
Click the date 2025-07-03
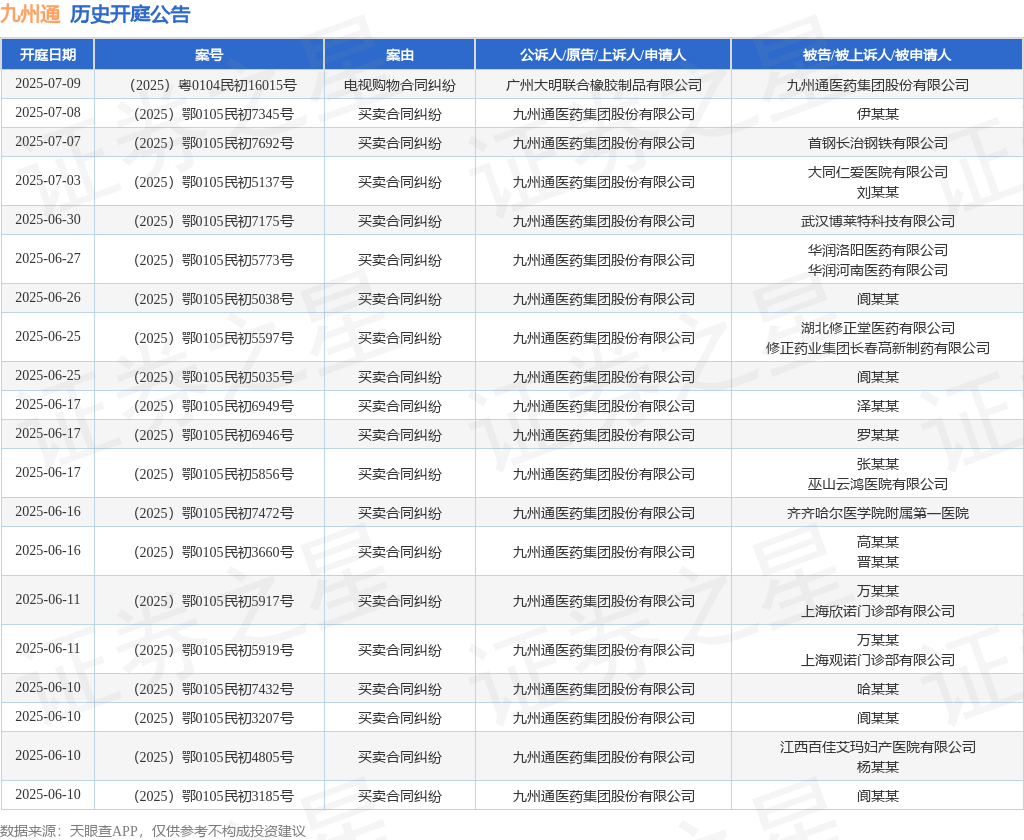click(48, 180)
